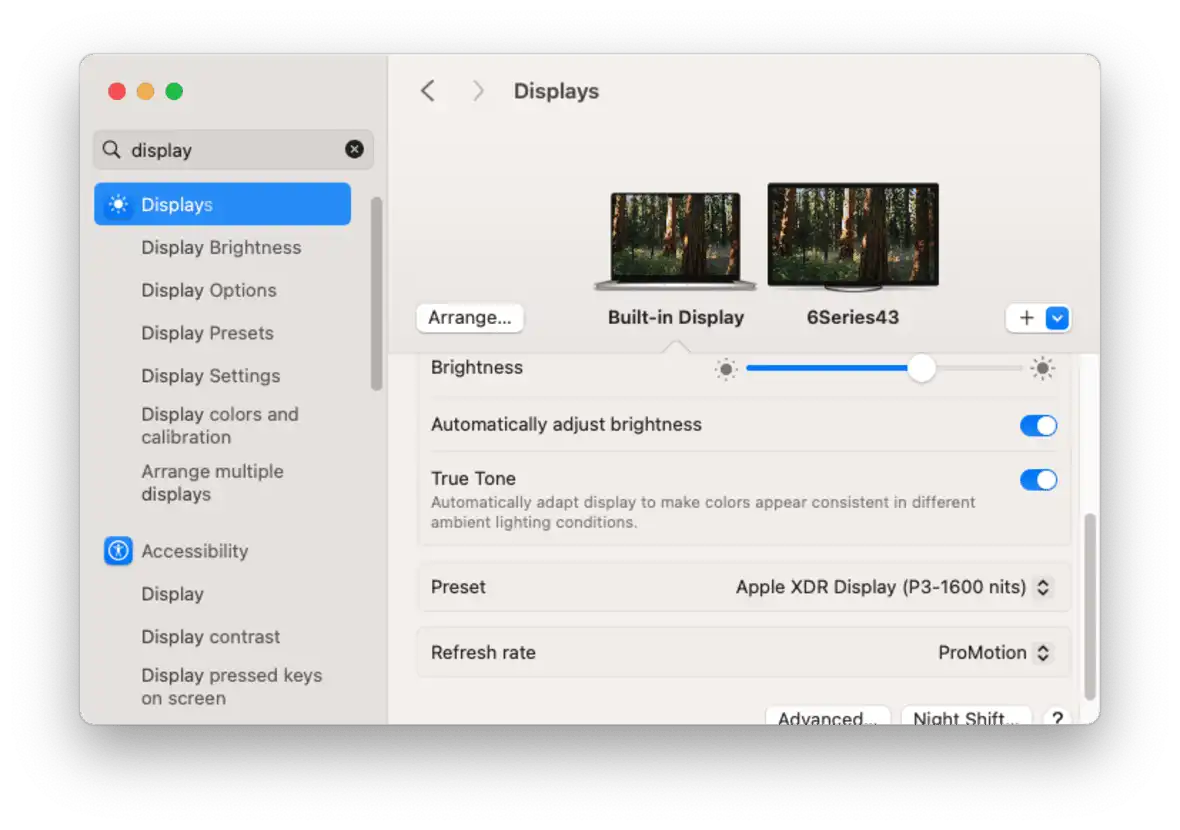Click the Displays sun icon in sidebar
This screenshot has height=830, width=1180.
(118, 205)
